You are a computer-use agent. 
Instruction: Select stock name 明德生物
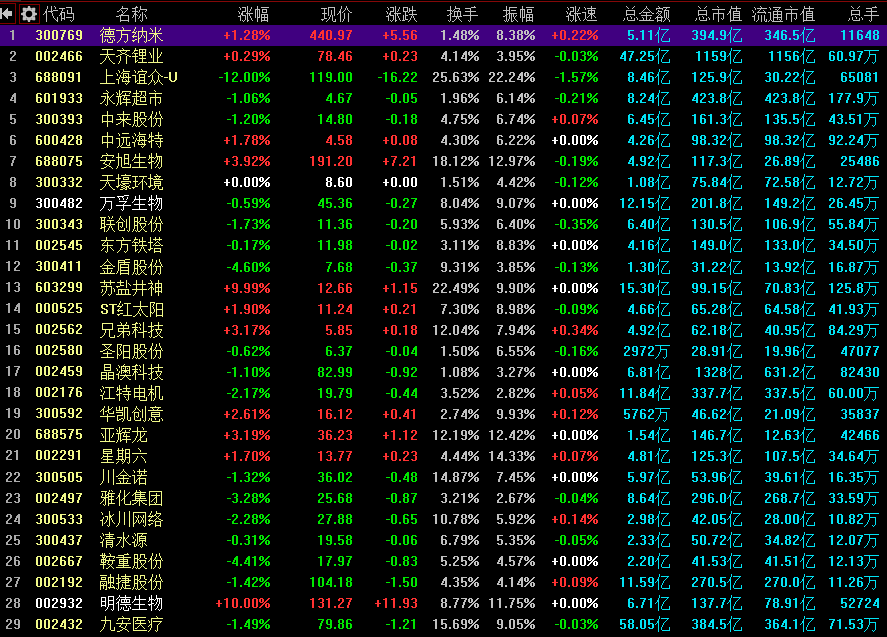pos(131,603)
